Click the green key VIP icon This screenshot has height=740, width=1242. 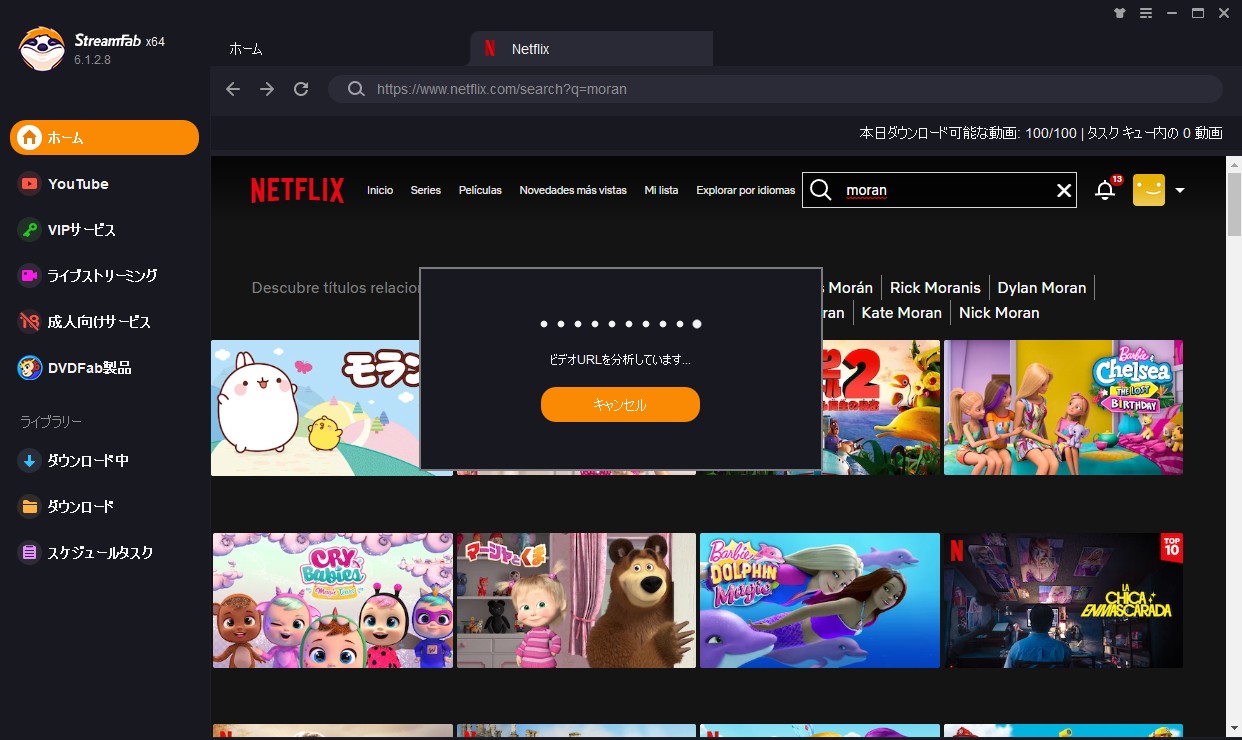[30, 230]
